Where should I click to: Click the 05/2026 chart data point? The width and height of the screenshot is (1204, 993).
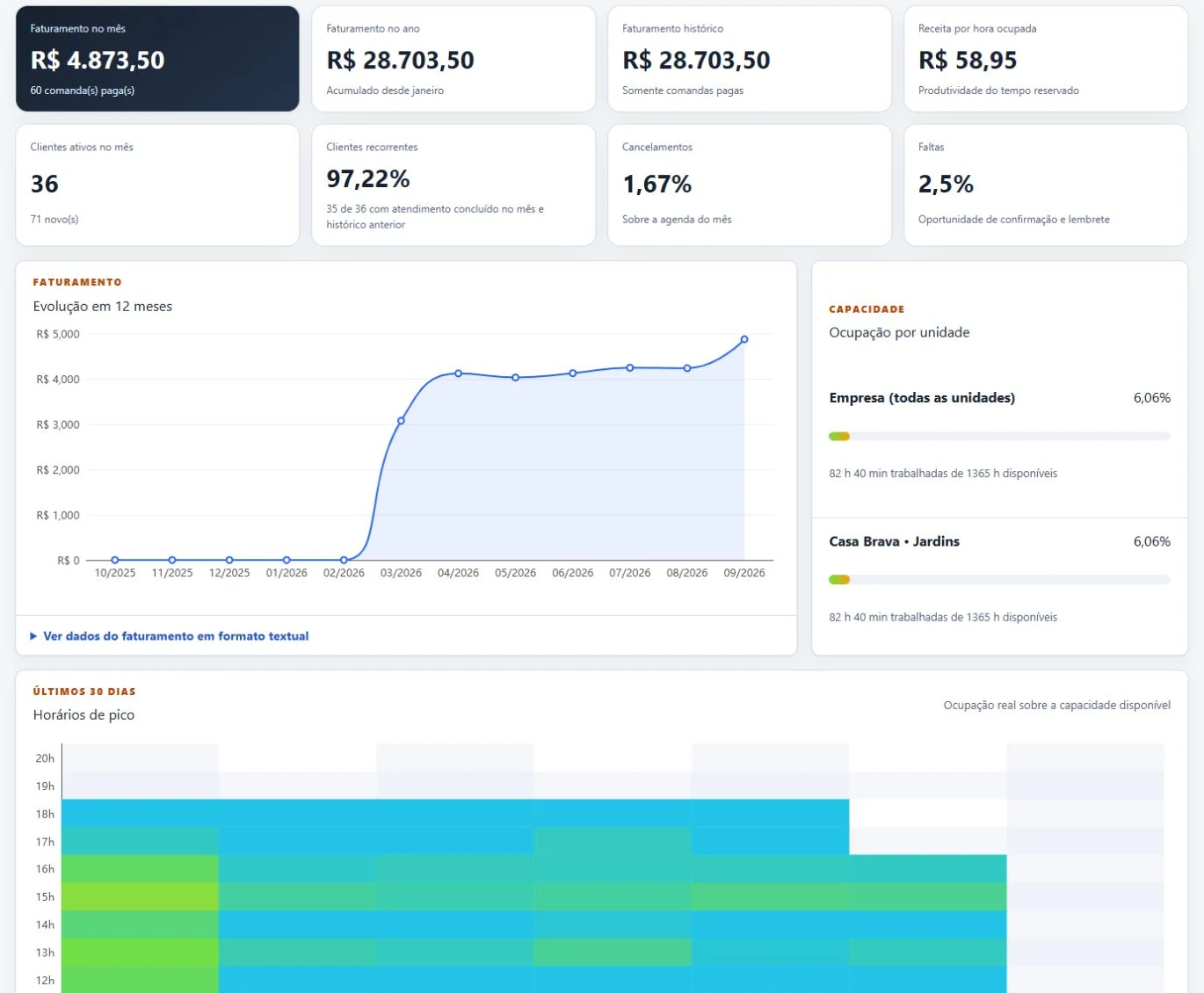[x=516, y=378]
